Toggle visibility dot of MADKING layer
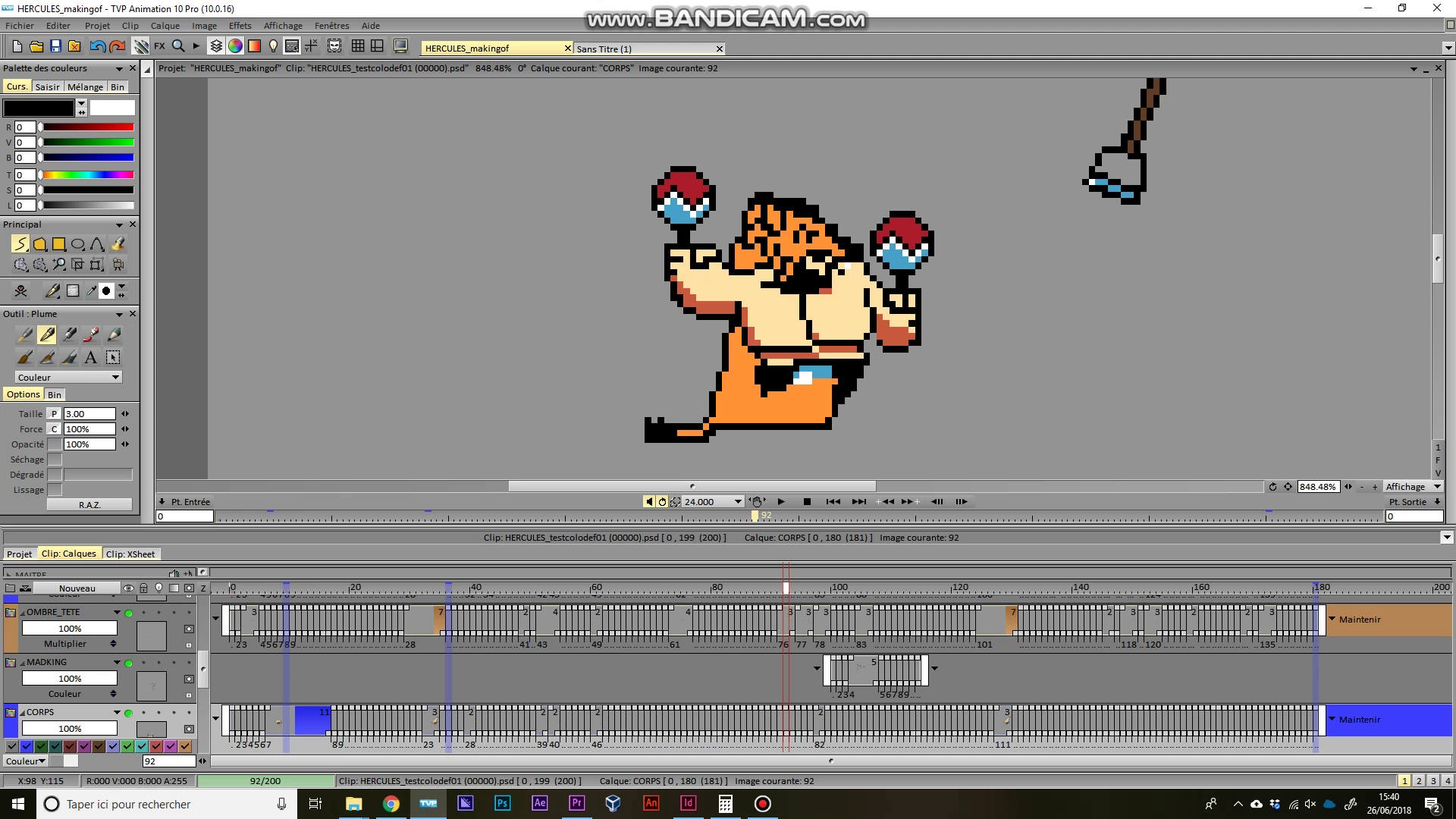1456x819 pixels. point(128,663)
